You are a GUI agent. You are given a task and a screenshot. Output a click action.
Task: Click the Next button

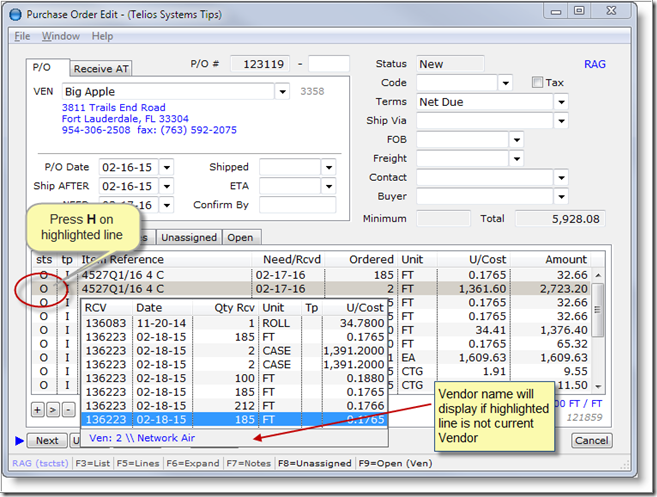click(x=46, y=441)
